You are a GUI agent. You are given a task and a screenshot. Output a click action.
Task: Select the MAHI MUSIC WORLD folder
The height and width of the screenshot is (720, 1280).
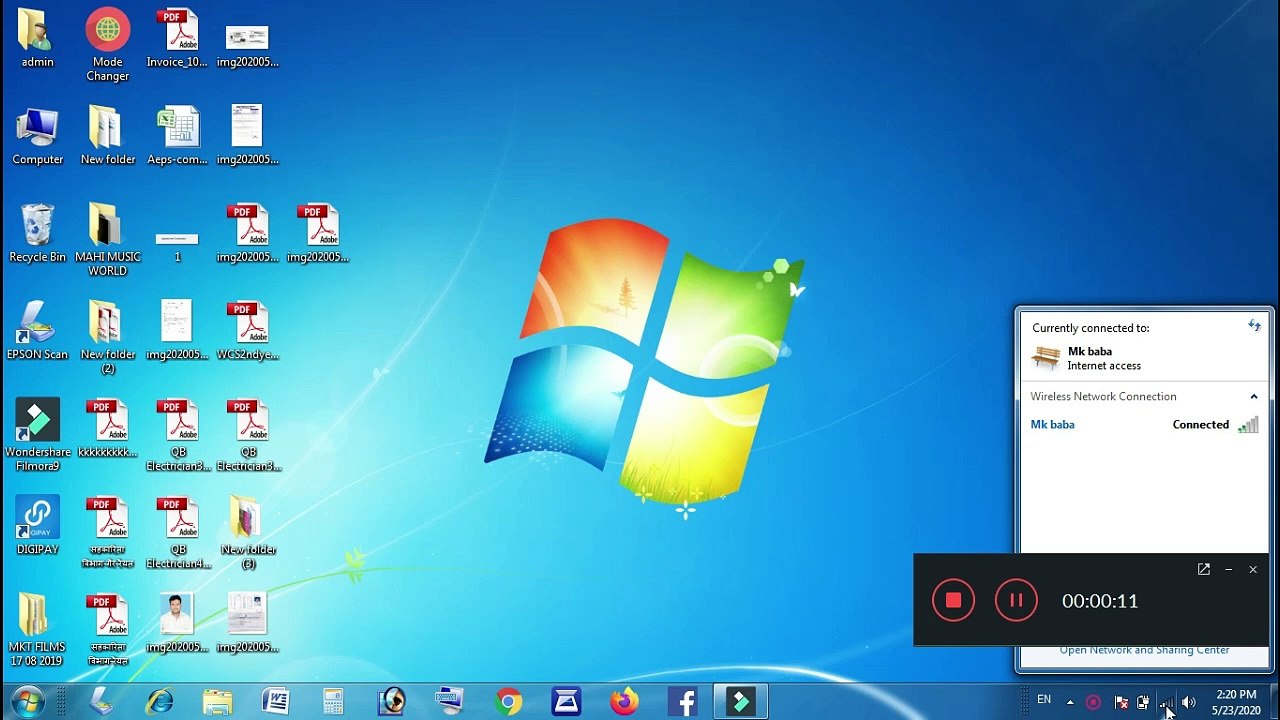(107, 240)
